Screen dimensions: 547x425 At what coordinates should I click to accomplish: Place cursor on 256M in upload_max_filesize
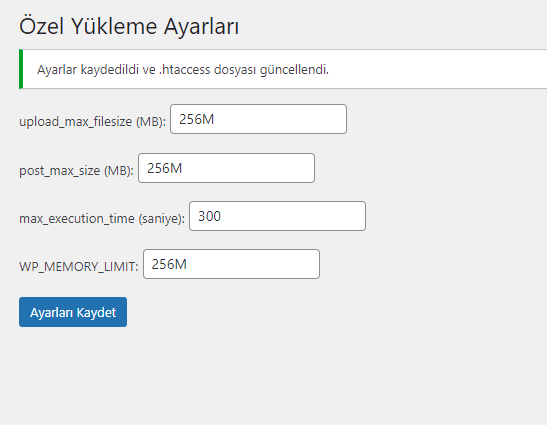pos(196,119)
